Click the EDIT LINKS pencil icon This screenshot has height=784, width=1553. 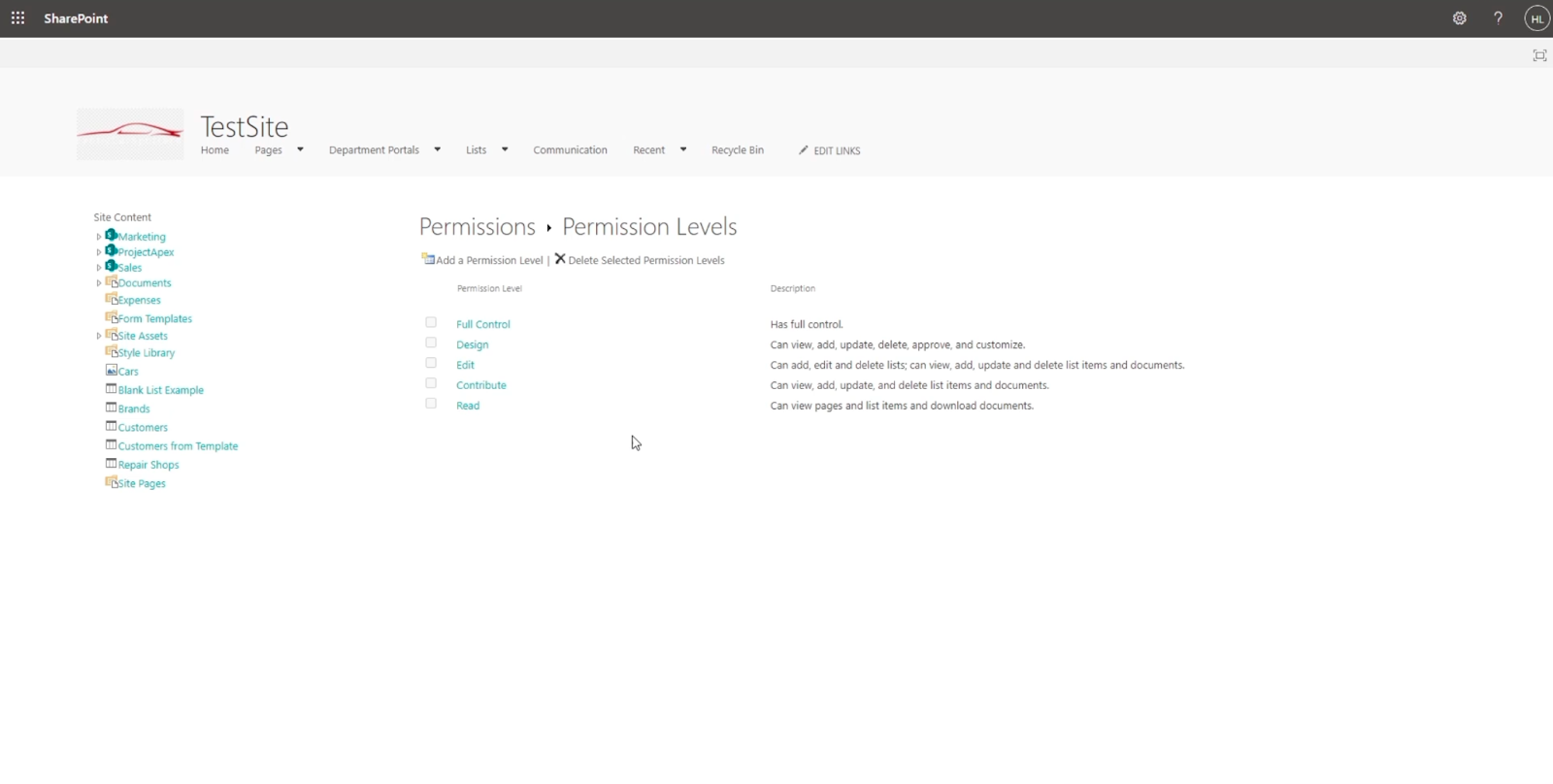804,150
